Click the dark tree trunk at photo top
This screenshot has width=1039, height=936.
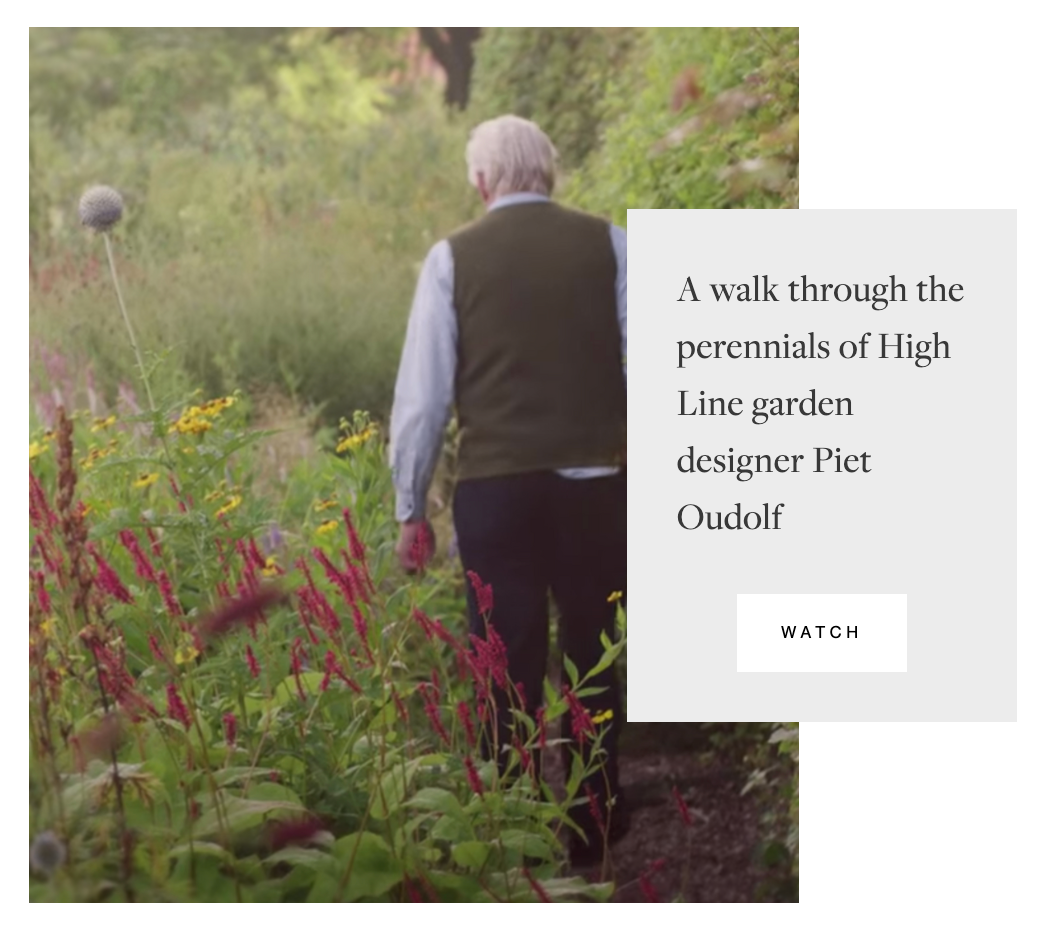pyautogui.click(x=455, y=66)
